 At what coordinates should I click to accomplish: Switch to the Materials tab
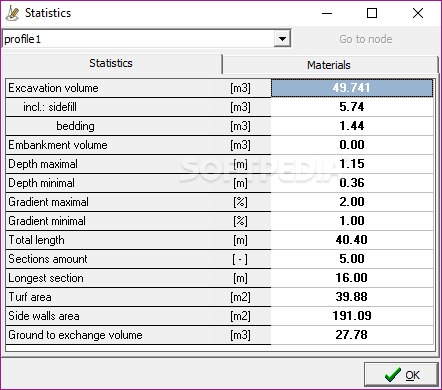pyautogui.click(x=329, y=65)
